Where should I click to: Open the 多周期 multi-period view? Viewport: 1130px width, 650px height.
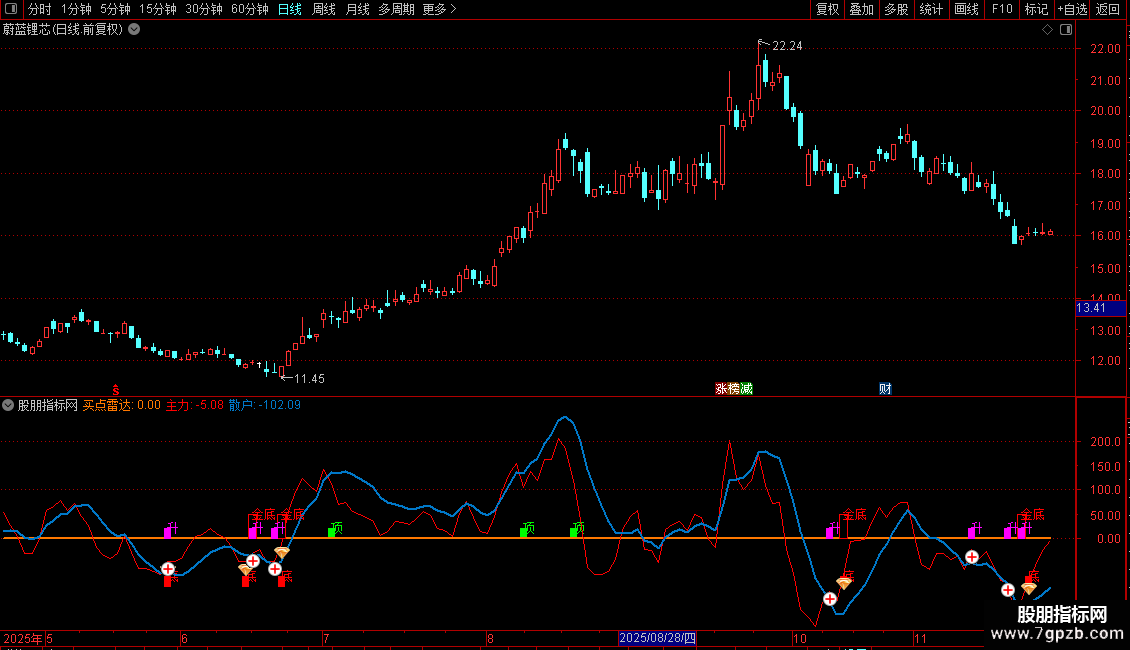[x=396, y=9]
